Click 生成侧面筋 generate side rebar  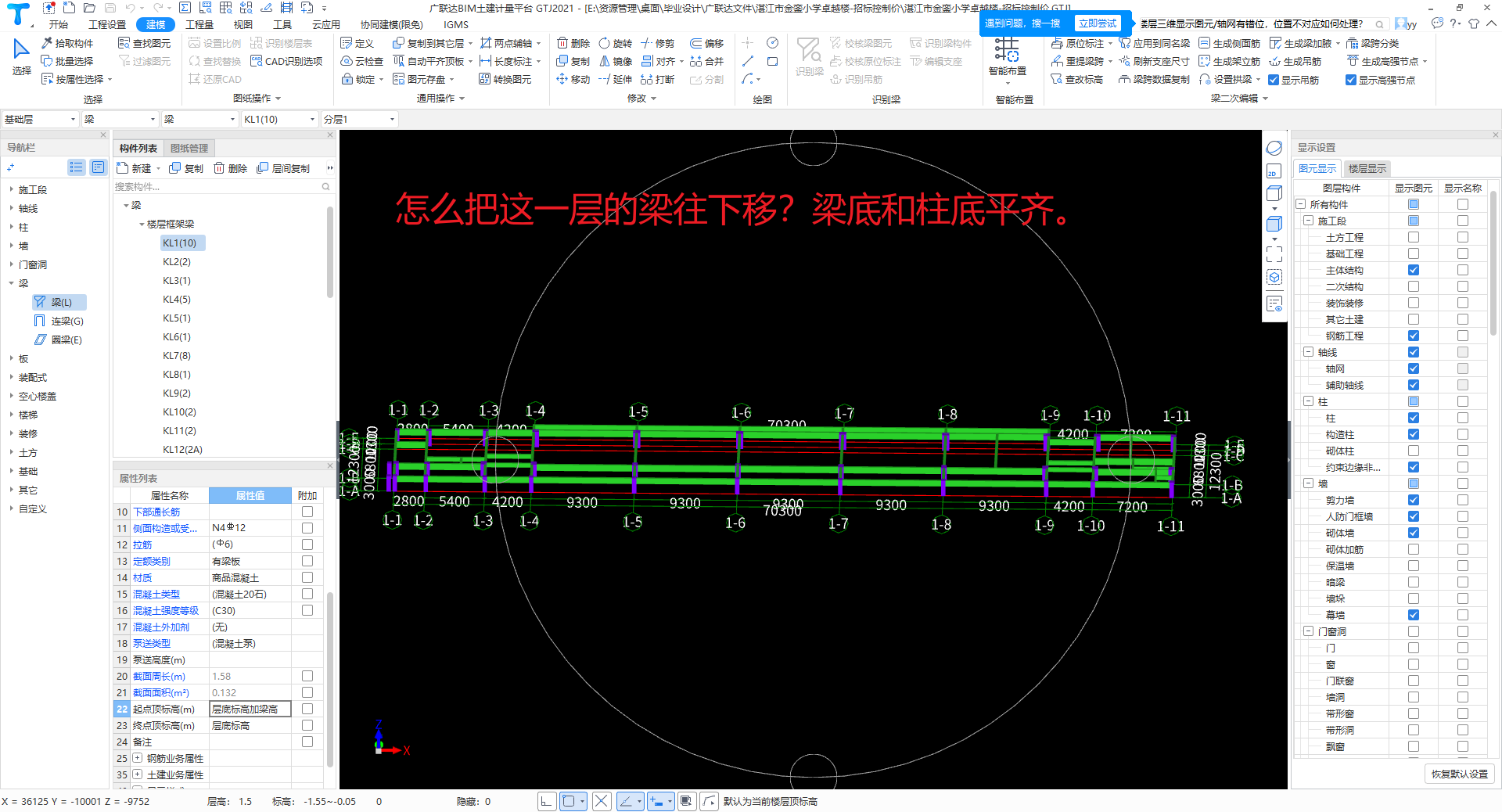tap(1230, 43)
